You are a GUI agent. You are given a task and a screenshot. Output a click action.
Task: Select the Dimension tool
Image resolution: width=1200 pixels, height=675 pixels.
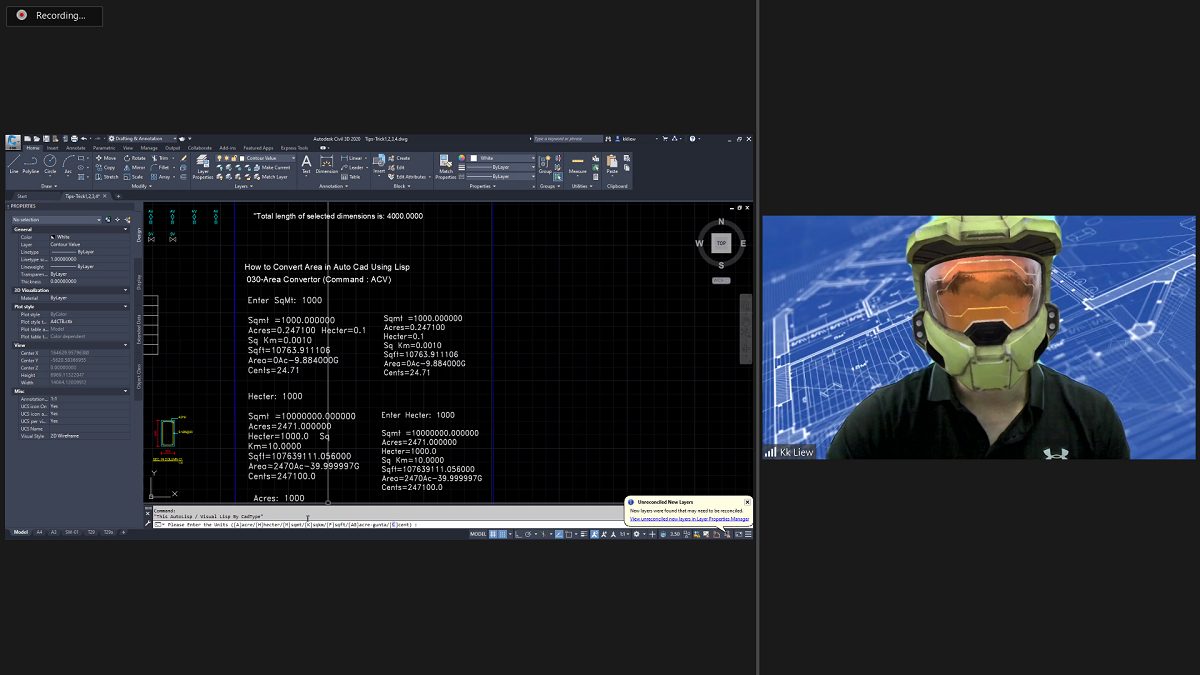327,164
